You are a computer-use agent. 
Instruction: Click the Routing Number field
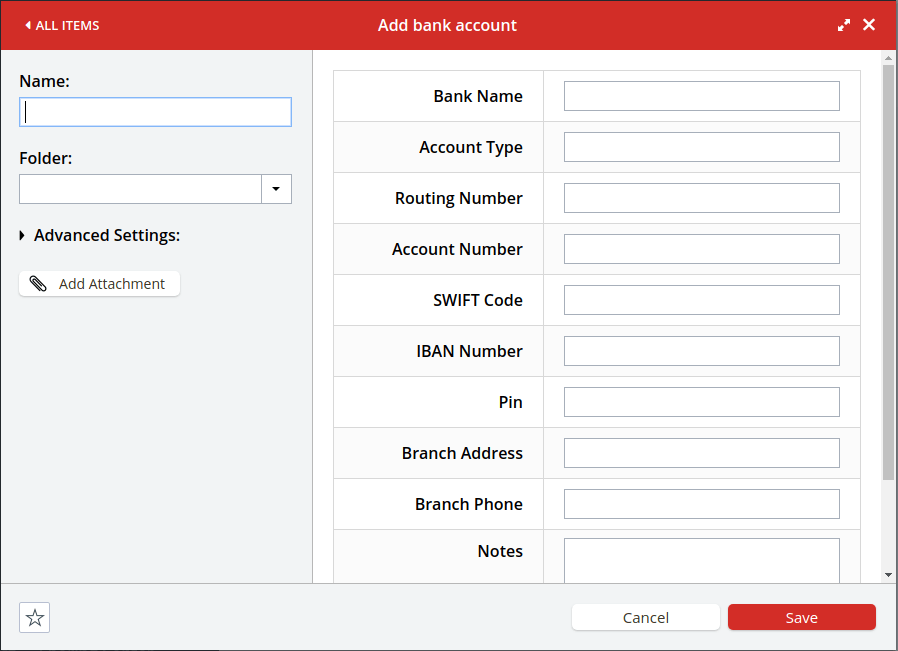click(x=702, y=198)
